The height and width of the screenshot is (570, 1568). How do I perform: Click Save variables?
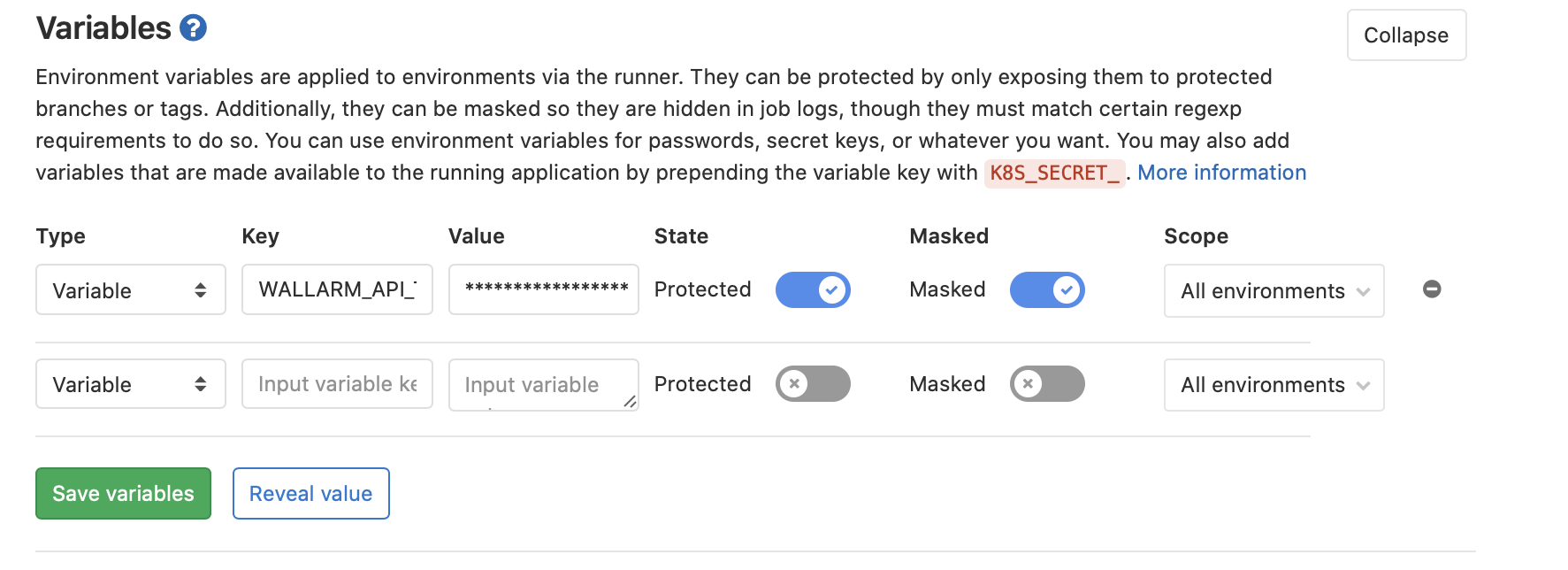tap(122, 493)
